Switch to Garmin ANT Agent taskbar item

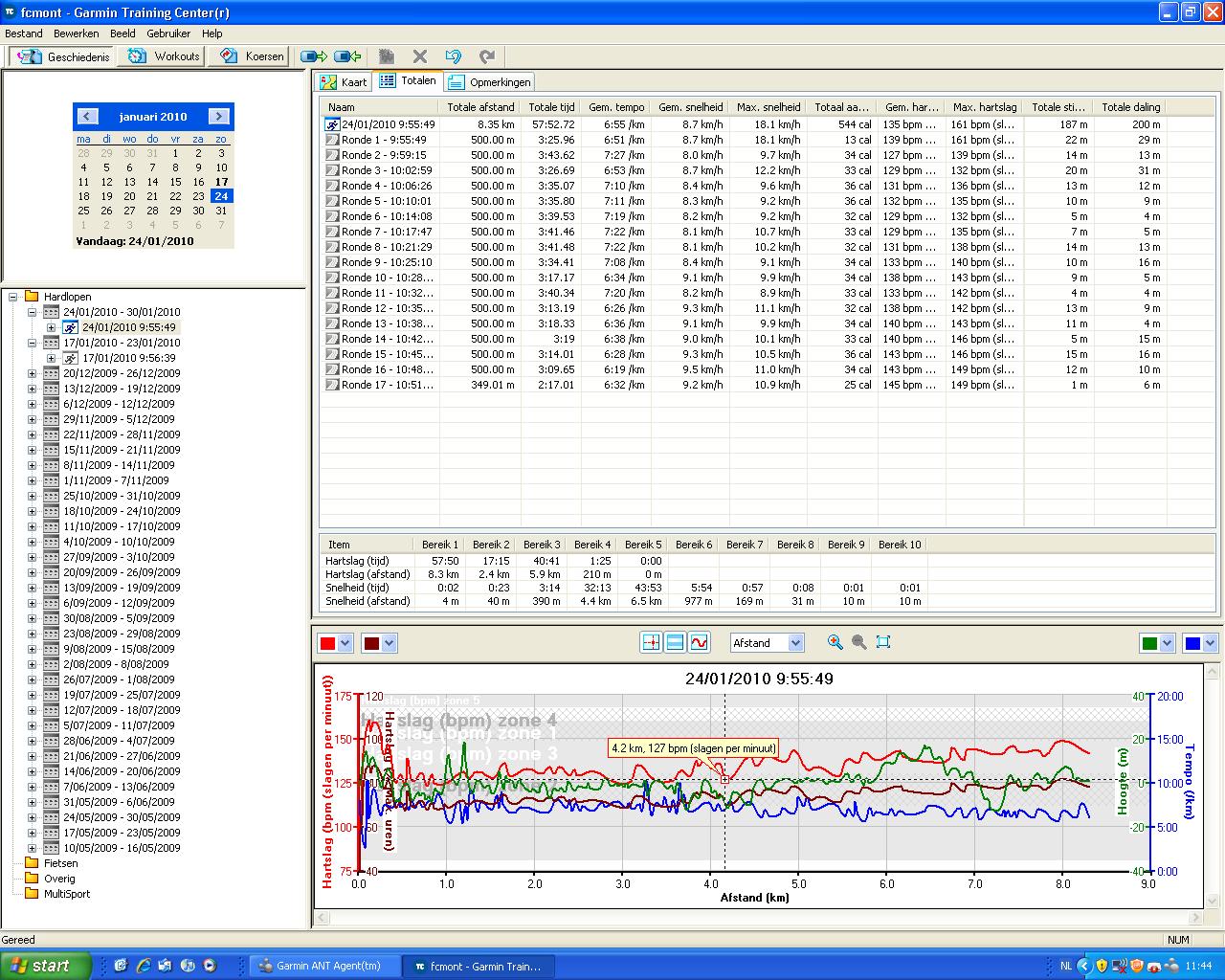tap(324, 967)
